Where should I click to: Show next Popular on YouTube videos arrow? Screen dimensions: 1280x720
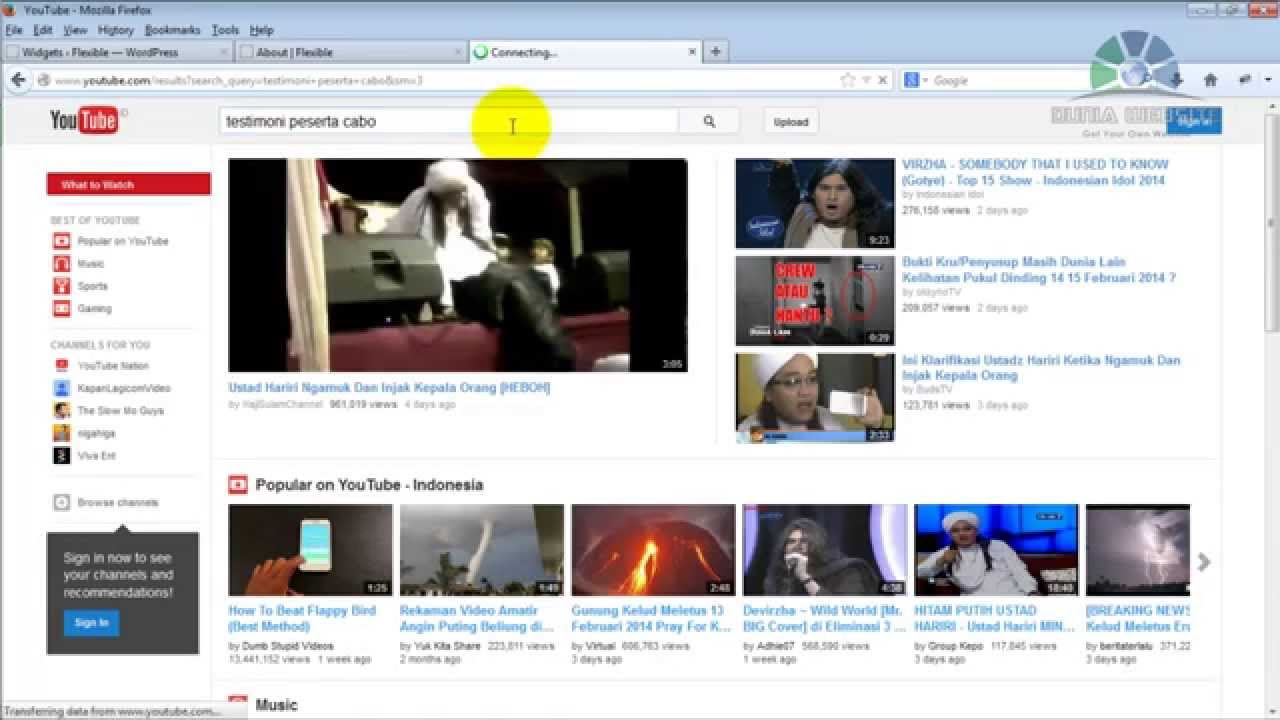(x=1204, y=563)
